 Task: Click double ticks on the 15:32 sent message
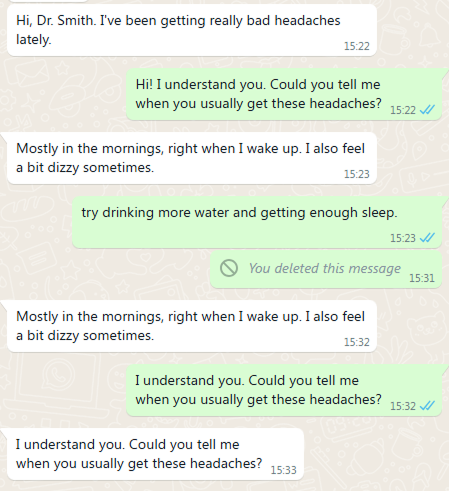tap(427, 406)
